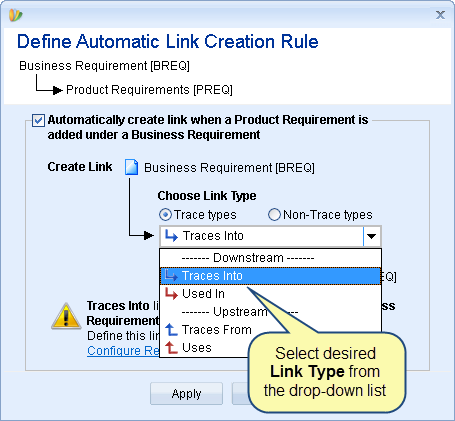Viewport: 455px width, 421px height.
Task: Close the Define Automatic Link Creation dialog
Action: click(x=440, y=15)
